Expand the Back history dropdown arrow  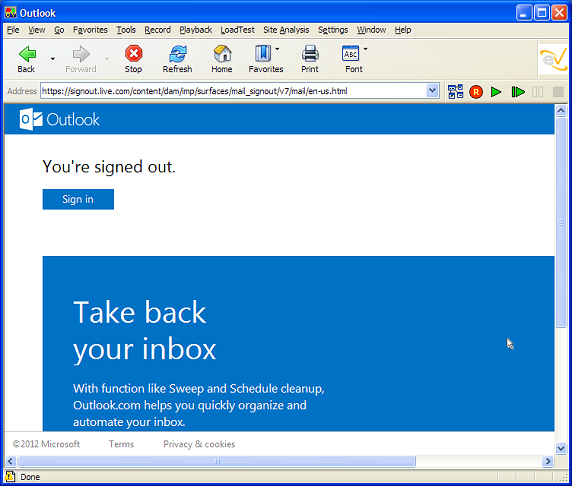point(53,58)
